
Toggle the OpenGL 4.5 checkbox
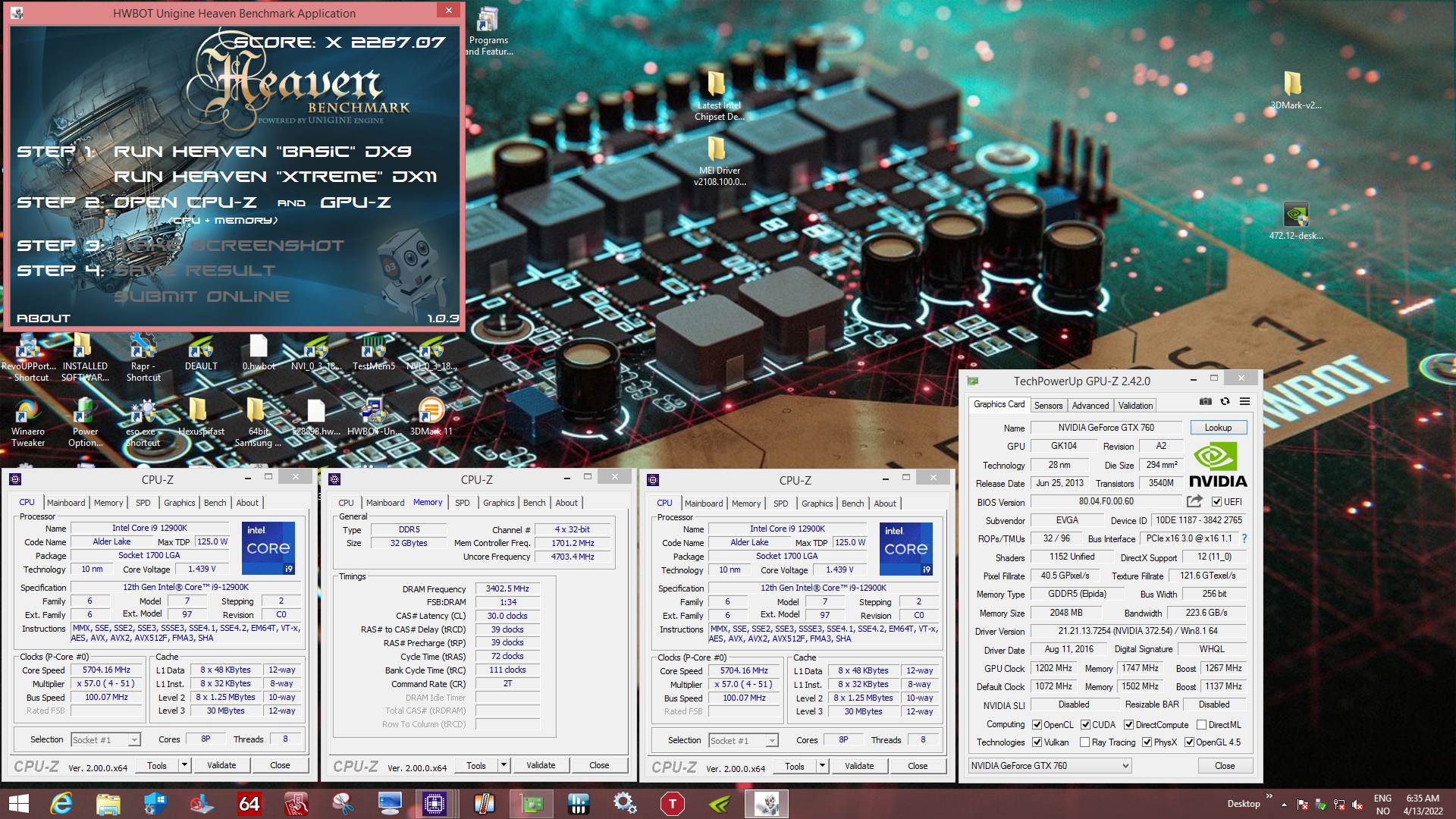(x=1189, y=742)
